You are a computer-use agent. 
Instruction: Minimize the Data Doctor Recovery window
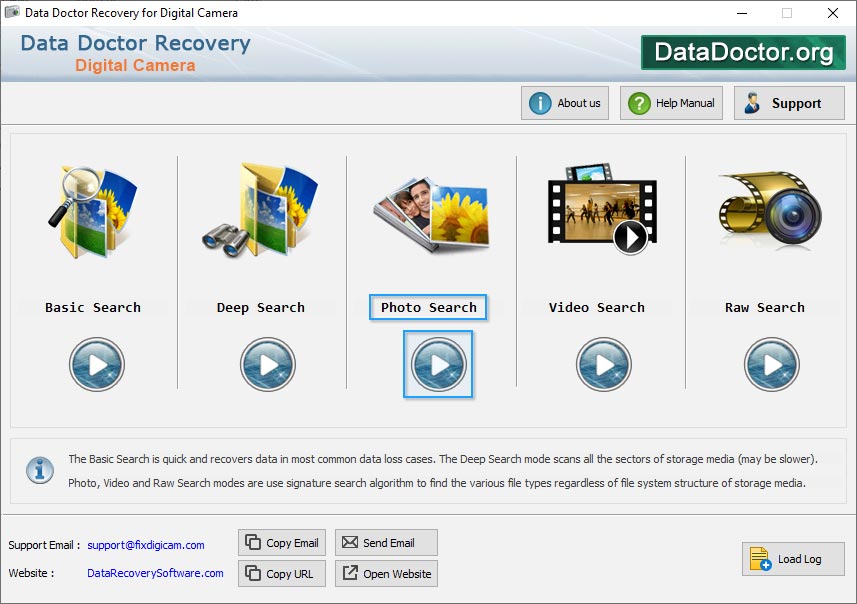tap(742, 13)
